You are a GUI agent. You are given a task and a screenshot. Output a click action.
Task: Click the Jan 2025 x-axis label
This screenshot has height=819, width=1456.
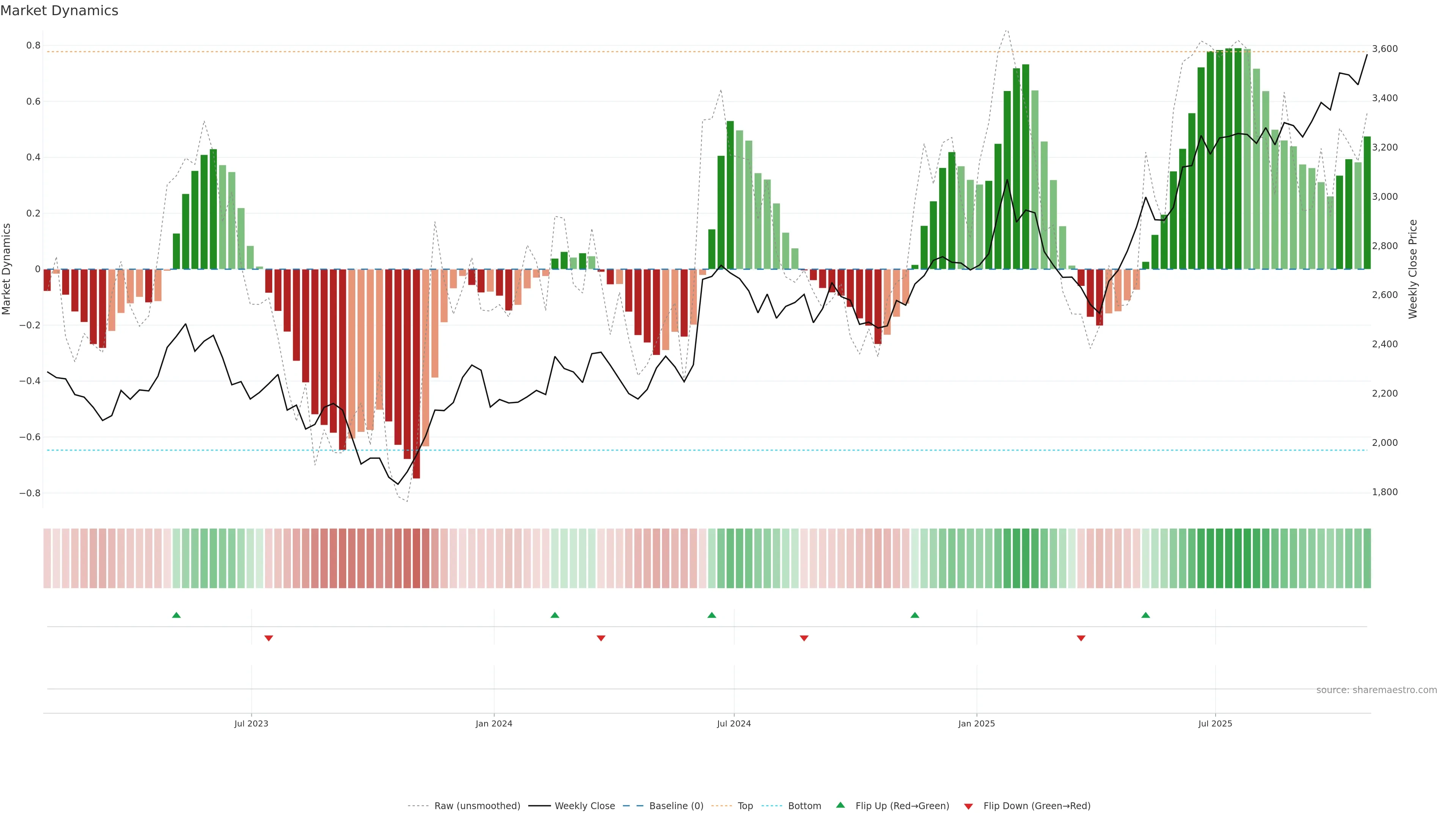click(976, 724)
